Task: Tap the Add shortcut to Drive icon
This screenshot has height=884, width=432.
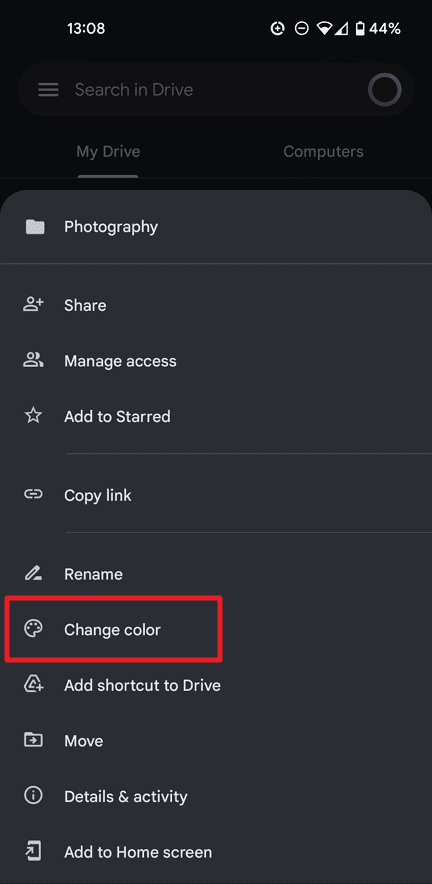Action: click(x=33, y=684)
